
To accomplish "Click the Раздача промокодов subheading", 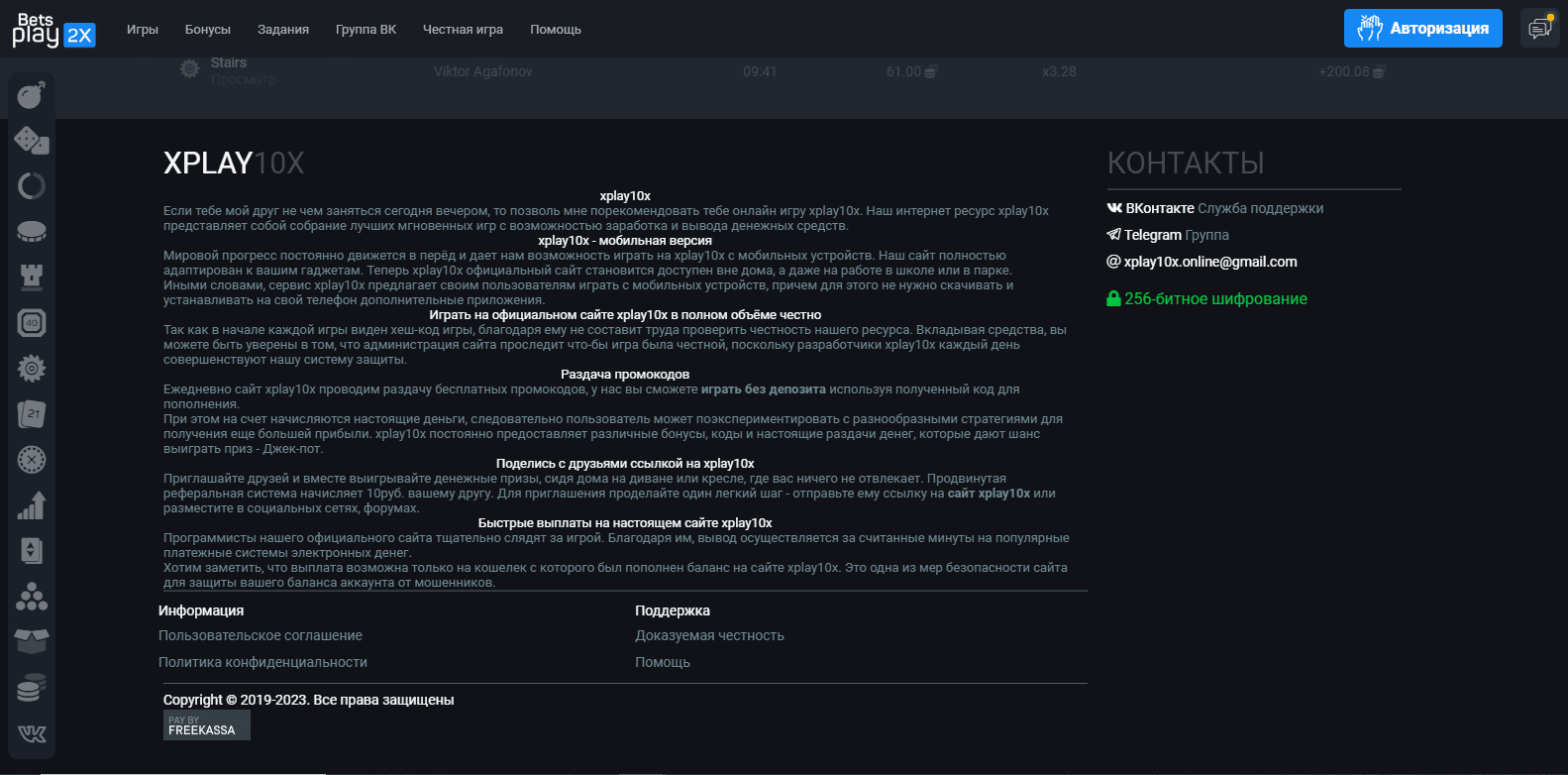I will (x=625, y=375).
